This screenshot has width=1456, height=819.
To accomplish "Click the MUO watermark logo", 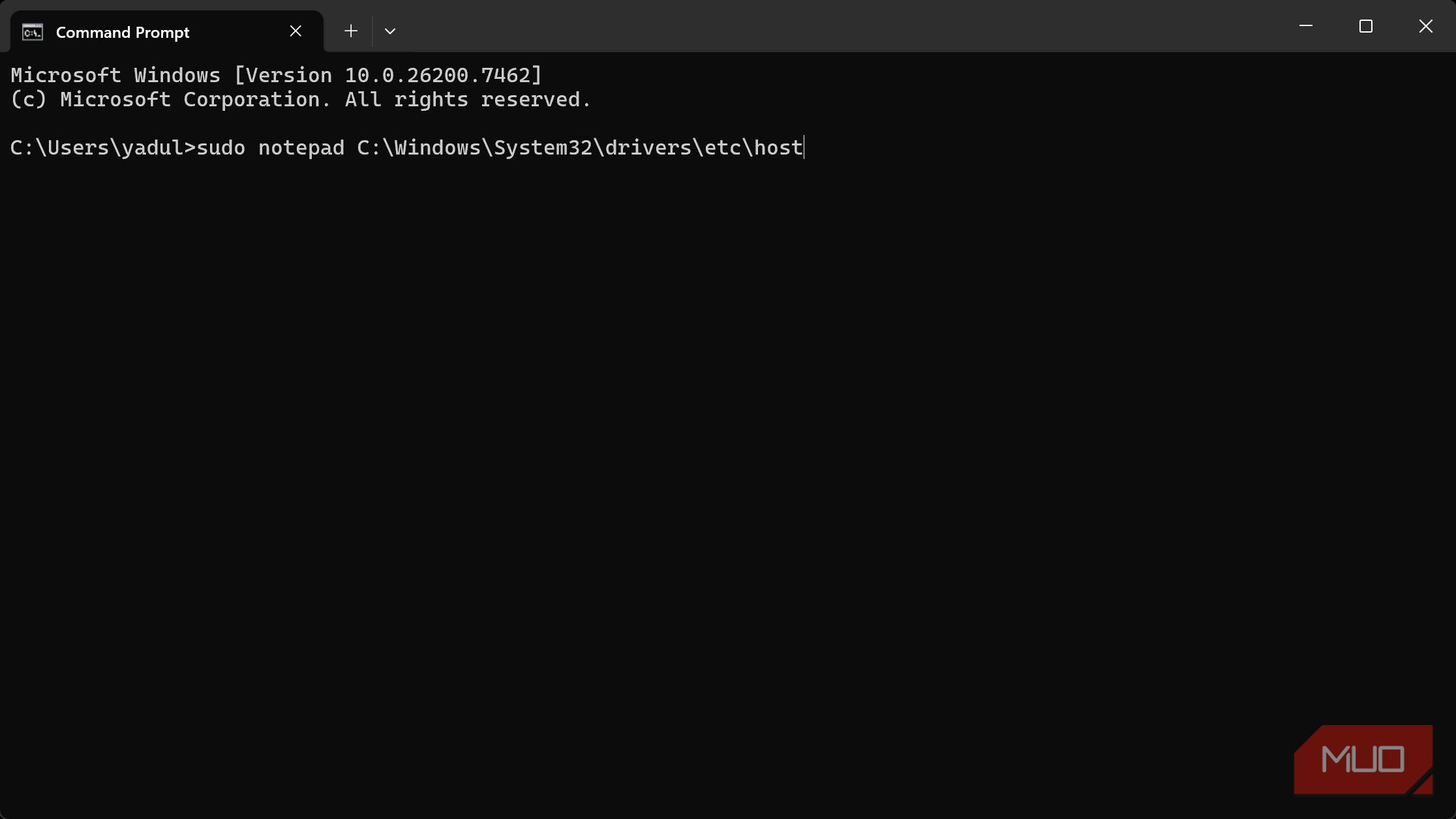I will (x=1363, y=760).
